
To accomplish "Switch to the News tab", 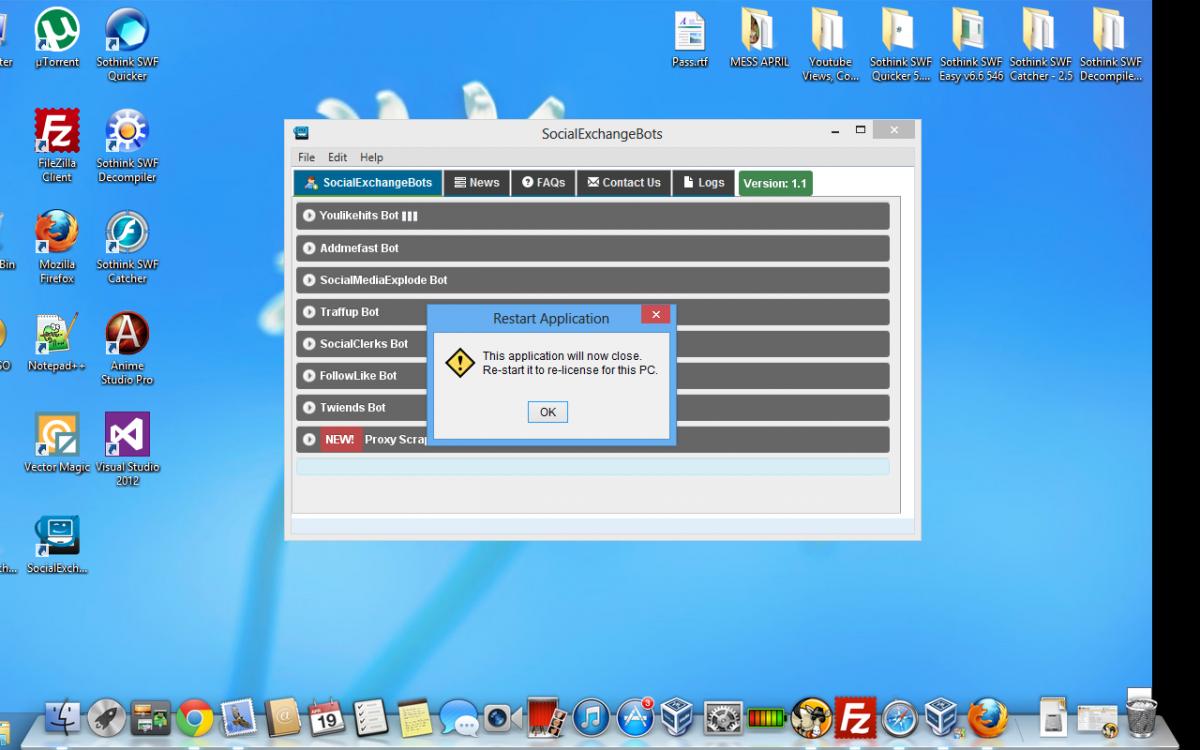I will click(x=477, y=183).
